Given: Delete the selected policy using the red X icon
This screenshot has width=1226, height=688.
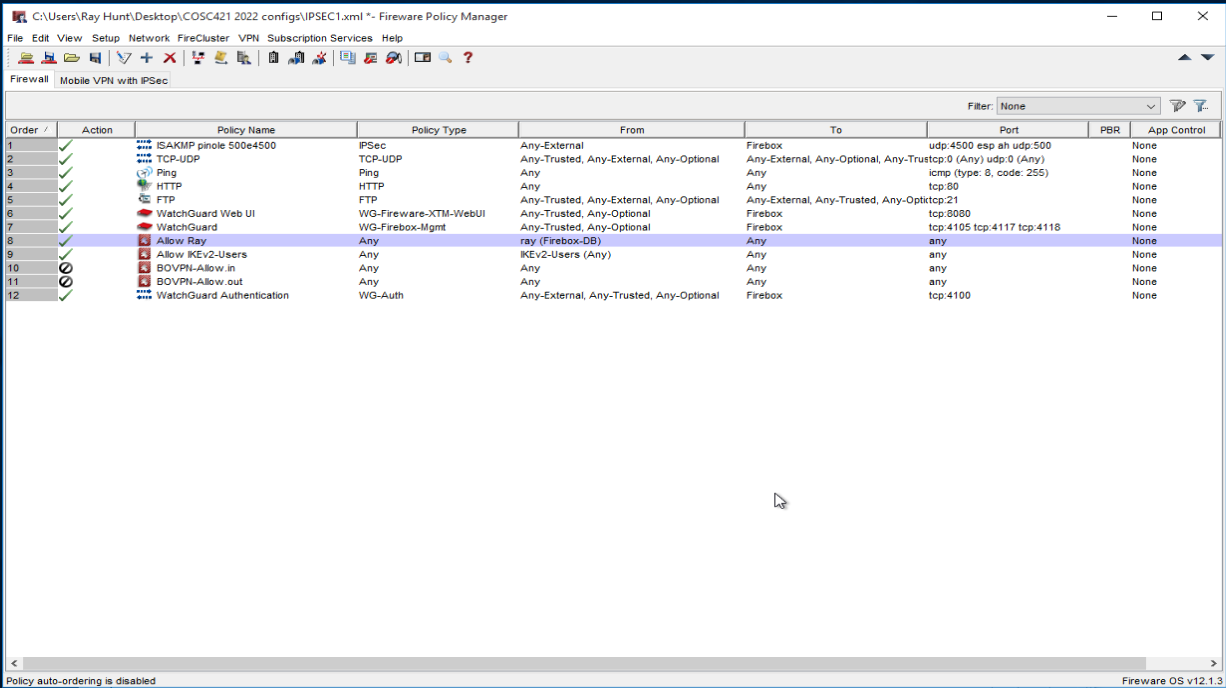Looking at the screenshot, I should [x=169, y=57].
